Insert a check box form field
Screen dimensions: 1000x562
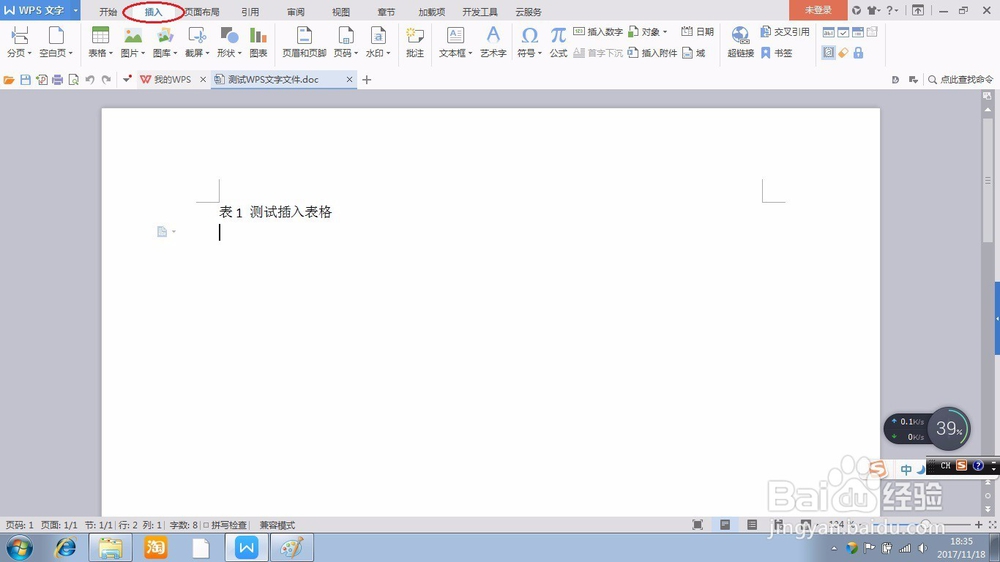843,32
